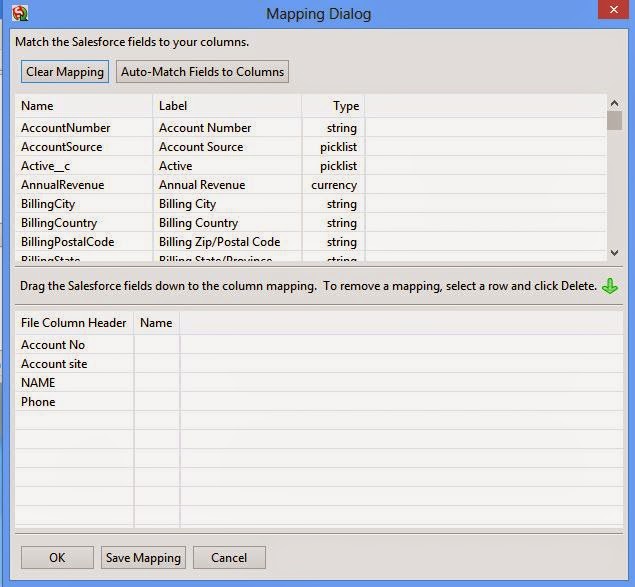Image resolution: width=635 pixels, height=587 pixels.
Task: Select the BillingPostalCode field row
Action: 311,242
